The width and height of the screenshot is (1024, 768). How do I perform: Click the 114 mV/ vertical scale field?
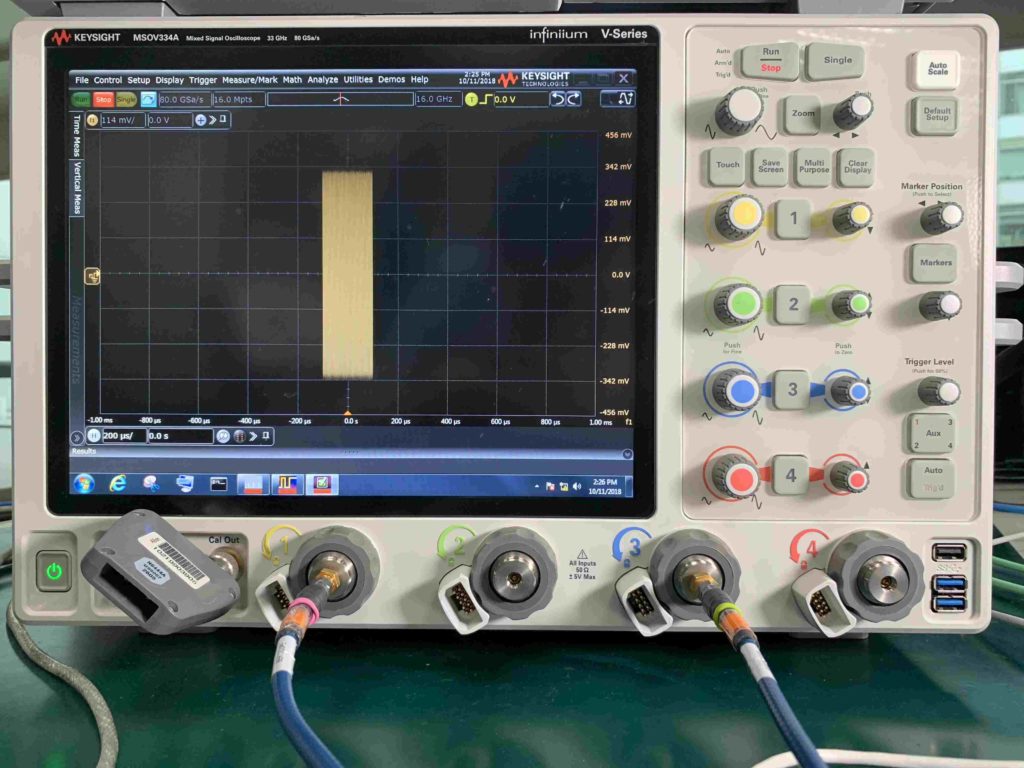[121, 120]
